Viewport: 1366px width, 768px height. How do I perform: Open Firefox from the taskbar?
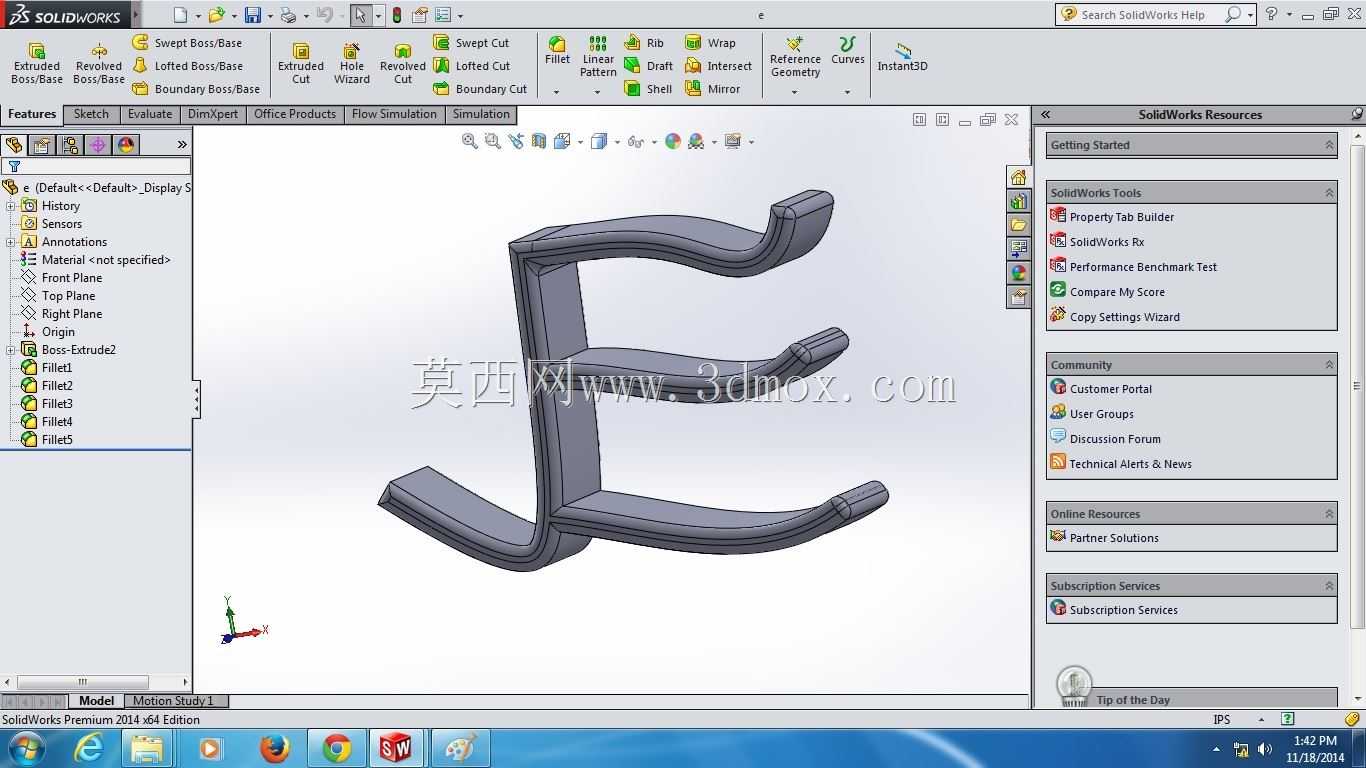tap(274, 748)
